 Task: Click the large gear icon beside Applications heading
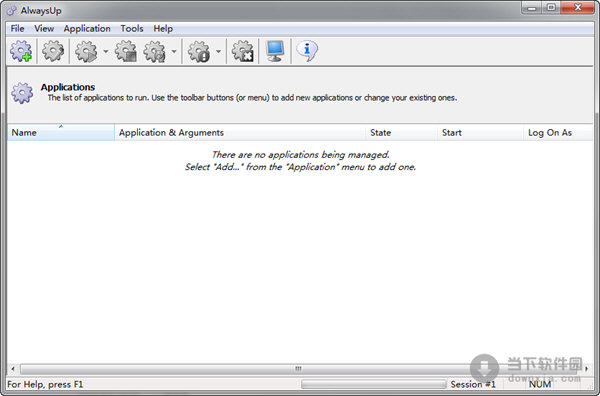tap(22, 93)
